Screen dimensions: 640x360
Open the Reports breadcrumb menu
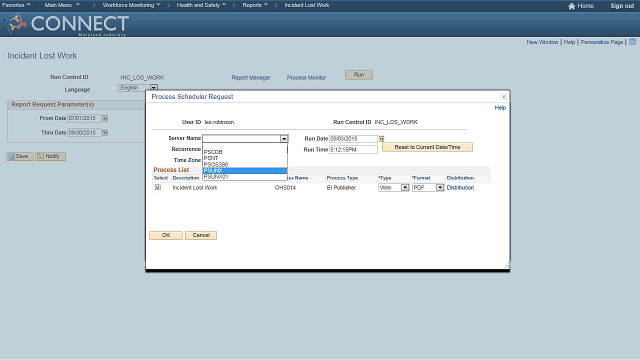[255, 5]
